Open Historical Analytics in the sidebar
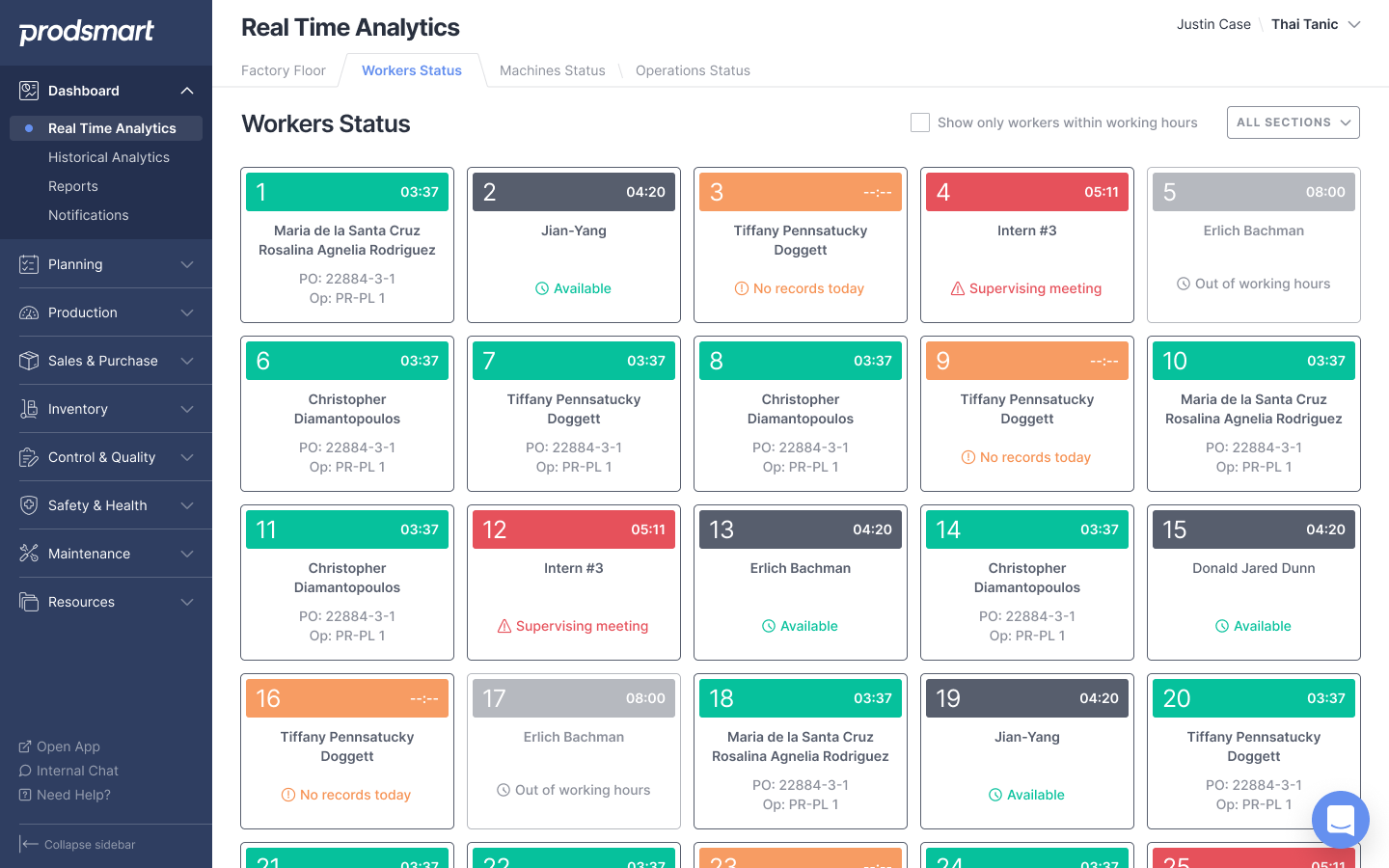 coord(109,156)
